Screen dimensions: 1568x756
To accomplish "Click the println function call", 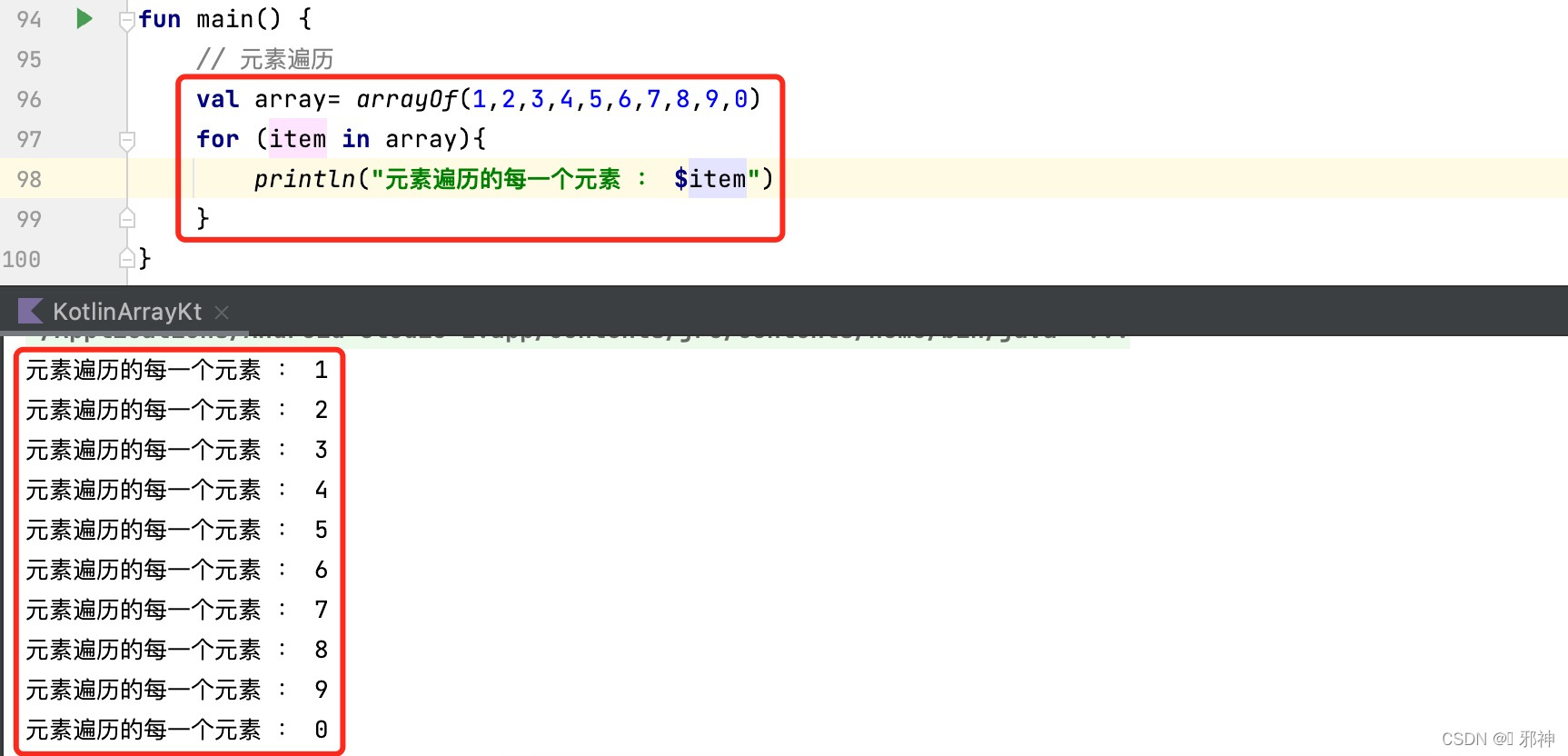I will 304,179.
